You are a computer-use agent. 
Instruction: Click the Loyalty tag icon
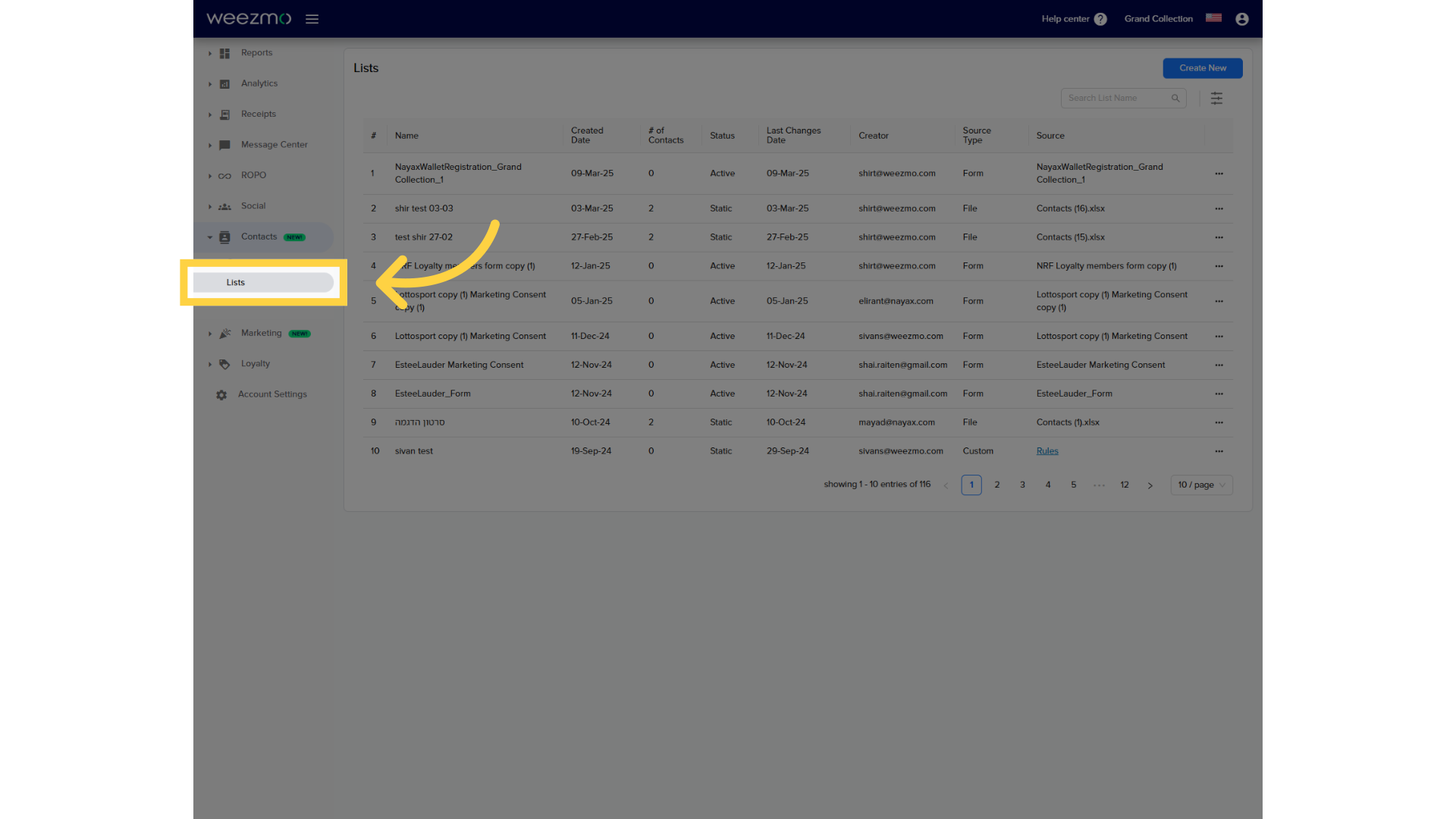pos(224,364)
